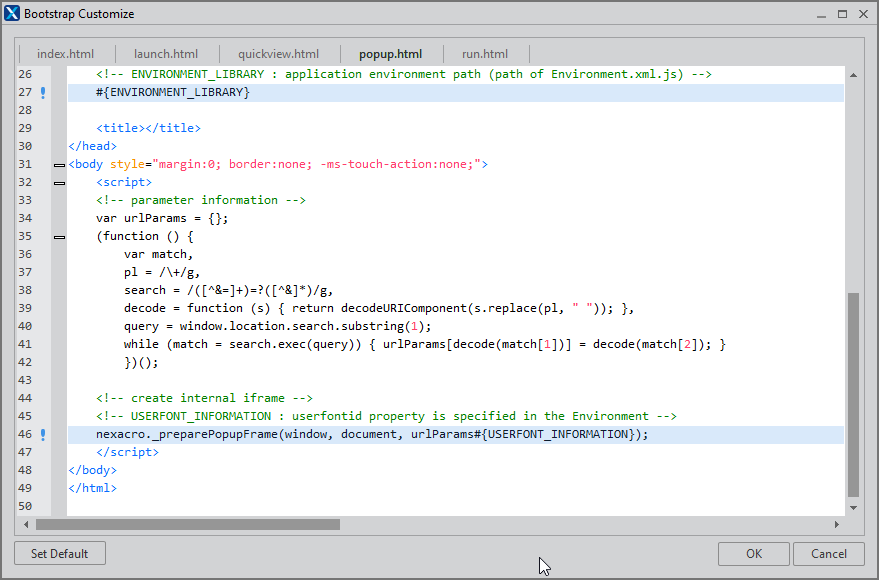The width and height of the screenshot is (879, 580).
Task: Switch to the index.html tab
Action: [x=66, y=54]
